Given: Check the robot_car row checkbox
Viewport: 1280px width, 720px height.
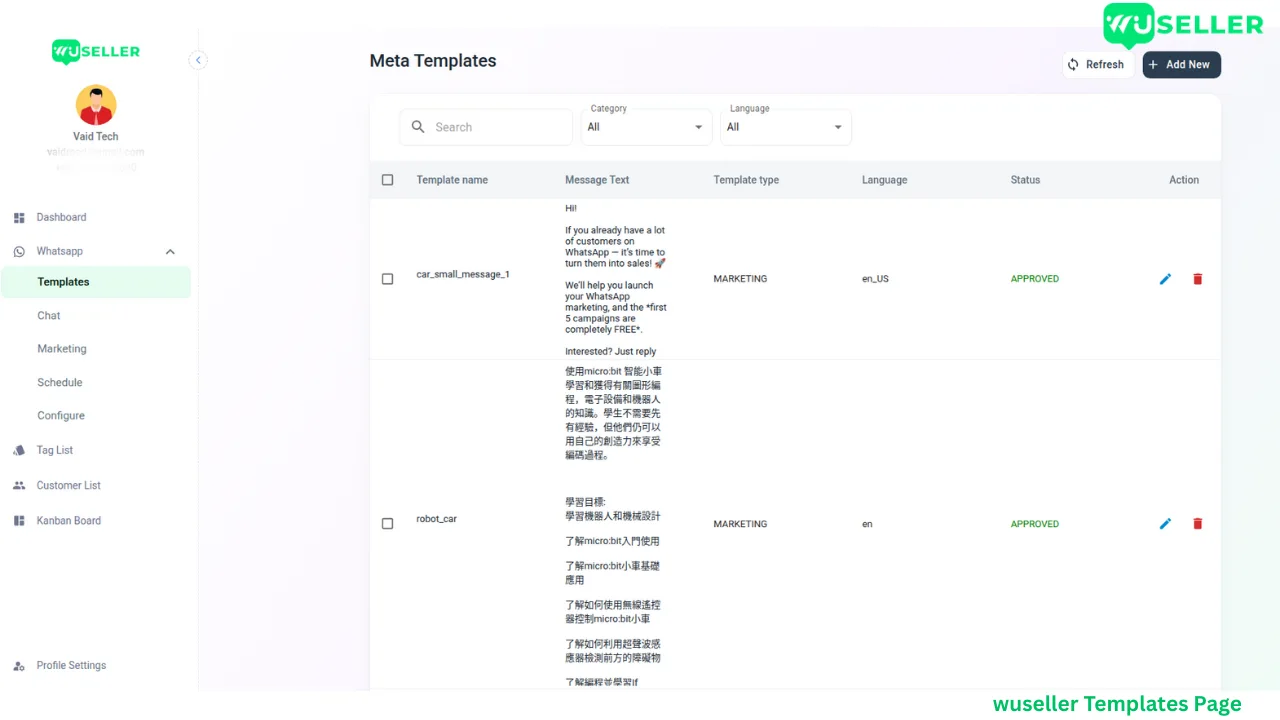Looking at the screenshot, I should coord(388,524).
